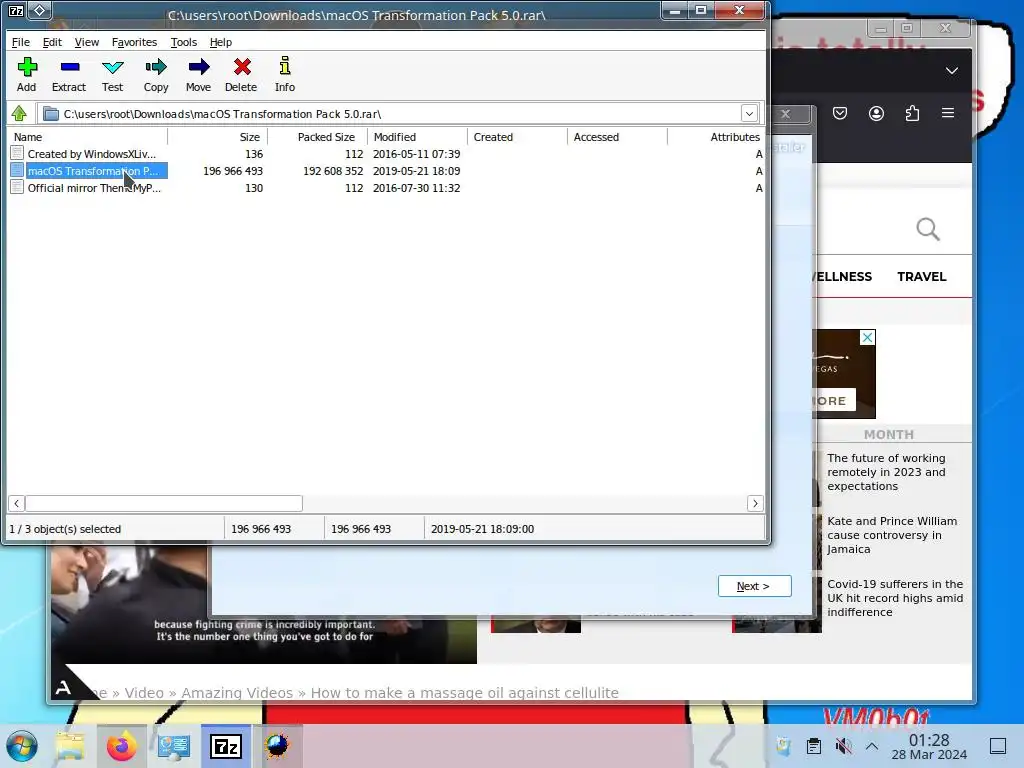The image size is (1024, 768).
Task: Click the horizontal scrollbar left arrow
Action: coord(16,504)
